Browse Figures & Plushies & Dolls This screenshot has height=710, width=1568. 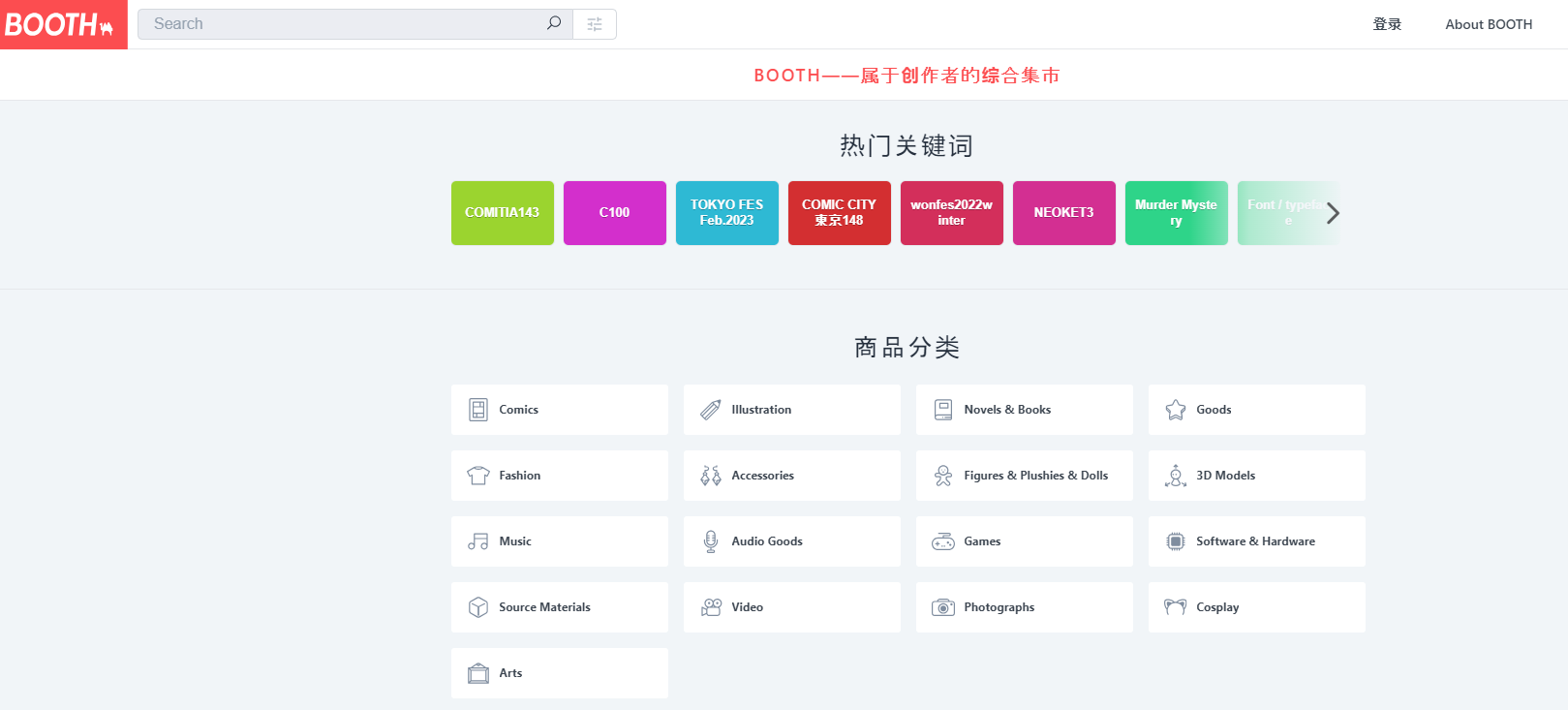click(1025, 476)
